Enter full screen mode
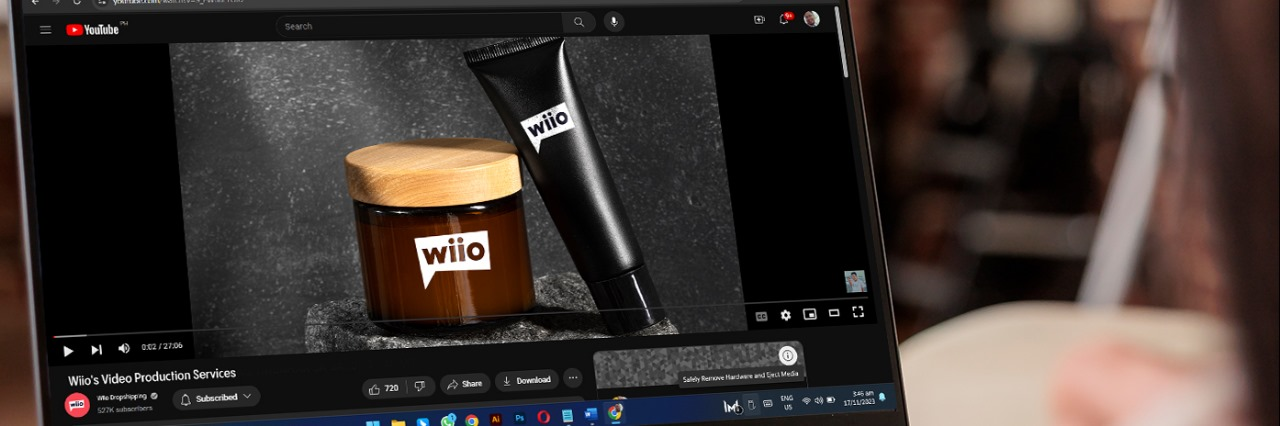The width and height of the screenshot is (1280, 426). (x=858, y=312)
